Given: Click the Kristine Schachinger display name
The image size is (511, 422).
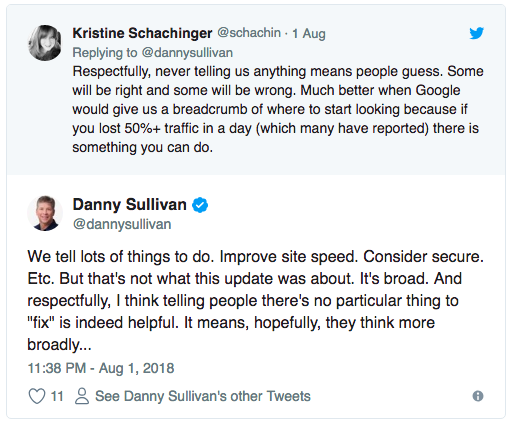Looking at the screenshot, I should point(142,33).
